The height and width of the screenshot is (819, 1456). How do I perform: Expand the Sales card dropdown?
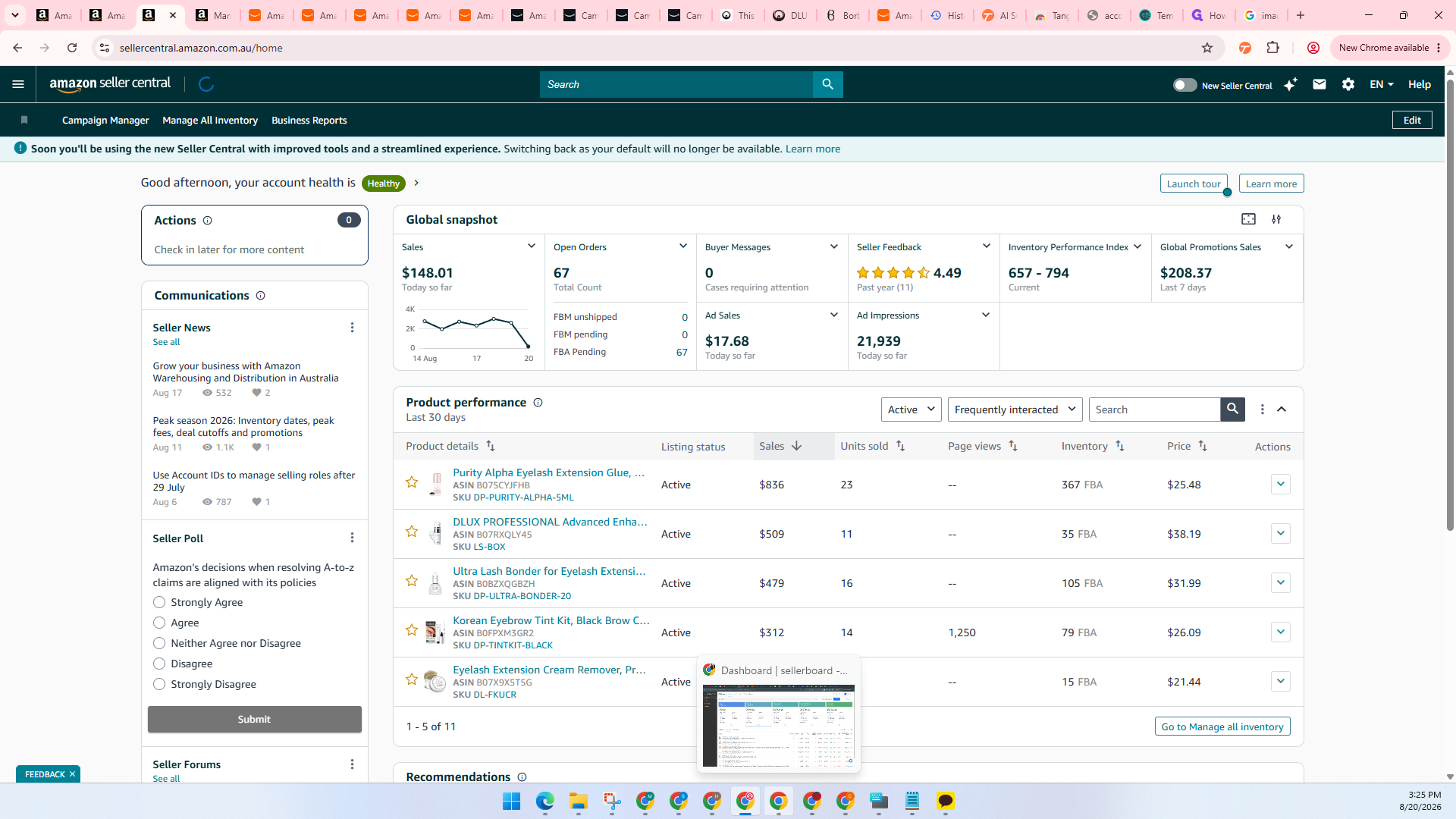coord(531,246)
